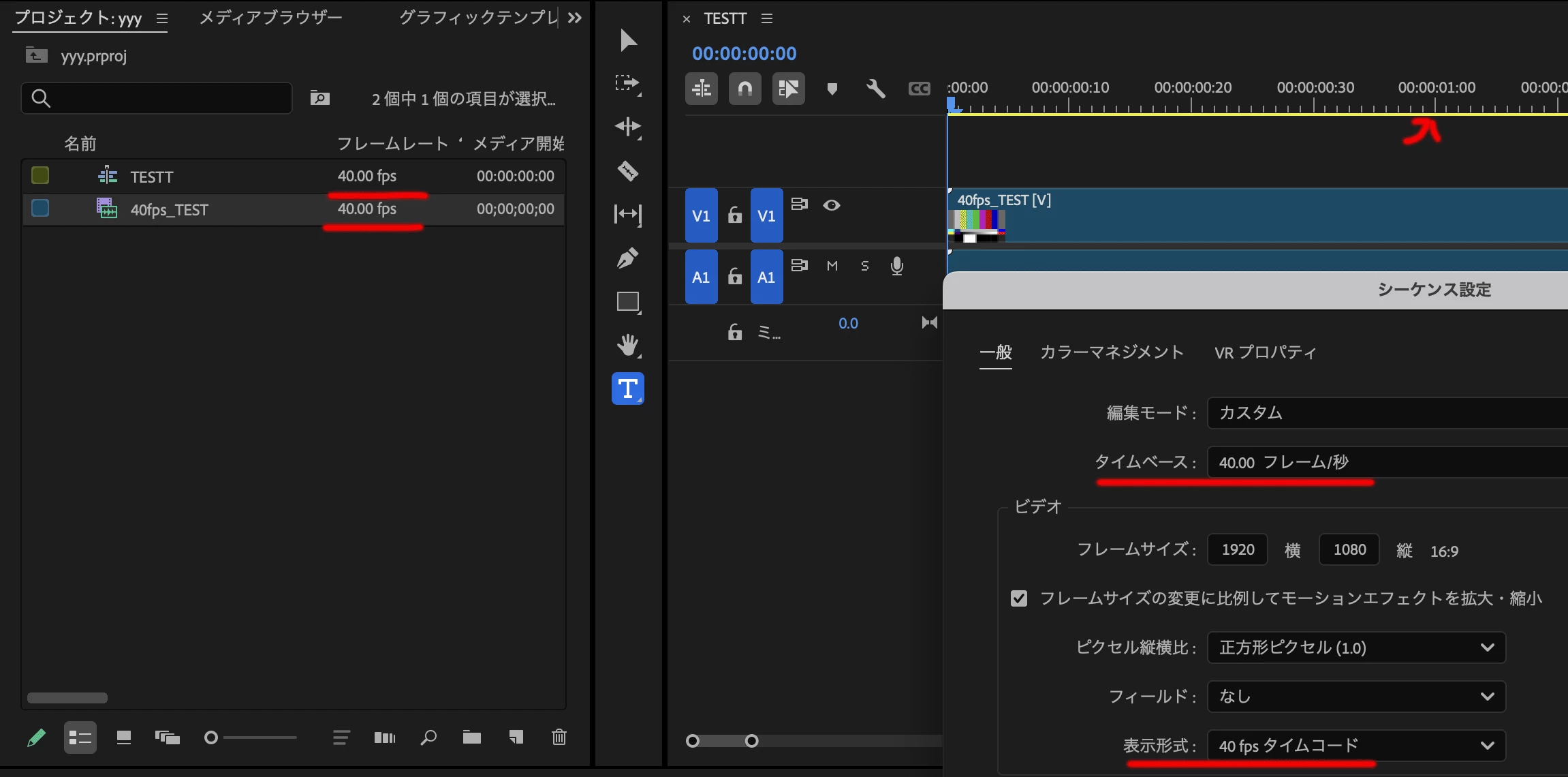
Task: Mute the A1 audio track
Action: tap(832, 266)
